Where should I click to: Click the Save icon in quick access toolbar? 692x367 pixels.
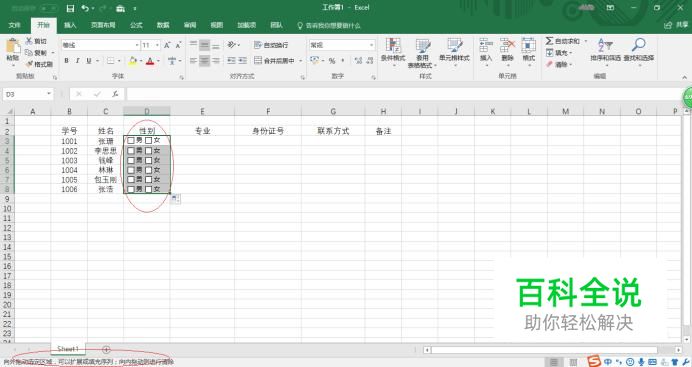coord(70,8)
